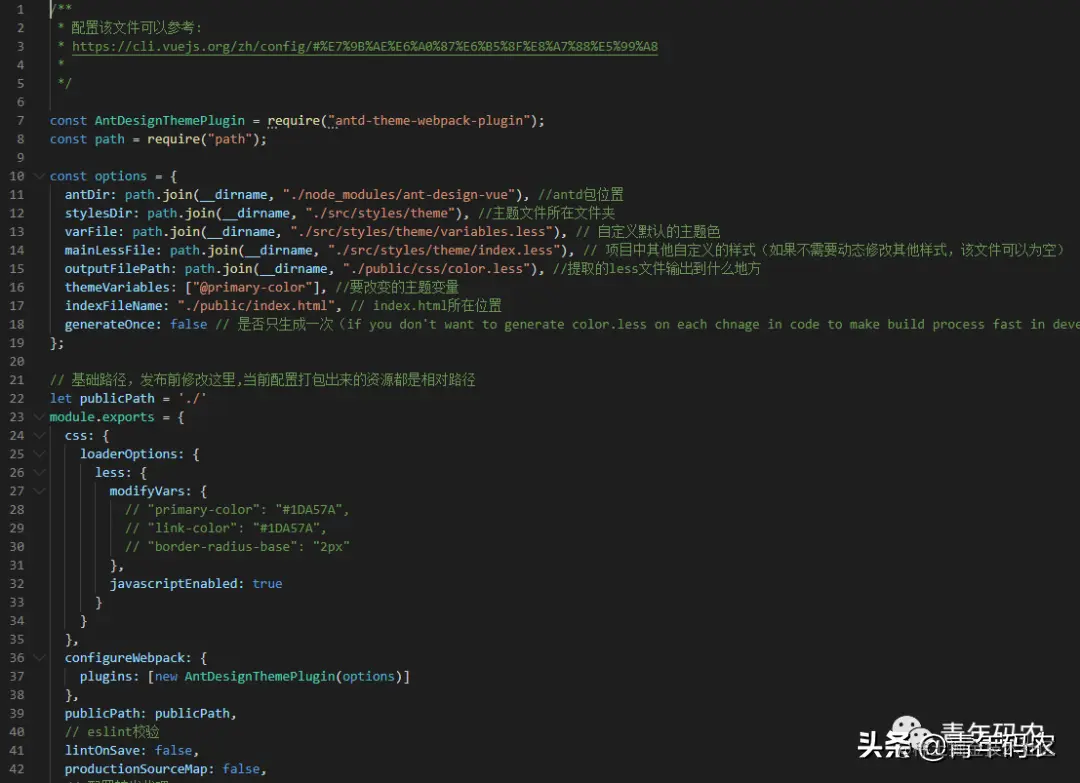Image resolution: width=1080 pixels, height=783 pixels.
Task: Collapse the 'const options' block fold arrow
Action: 39,176
